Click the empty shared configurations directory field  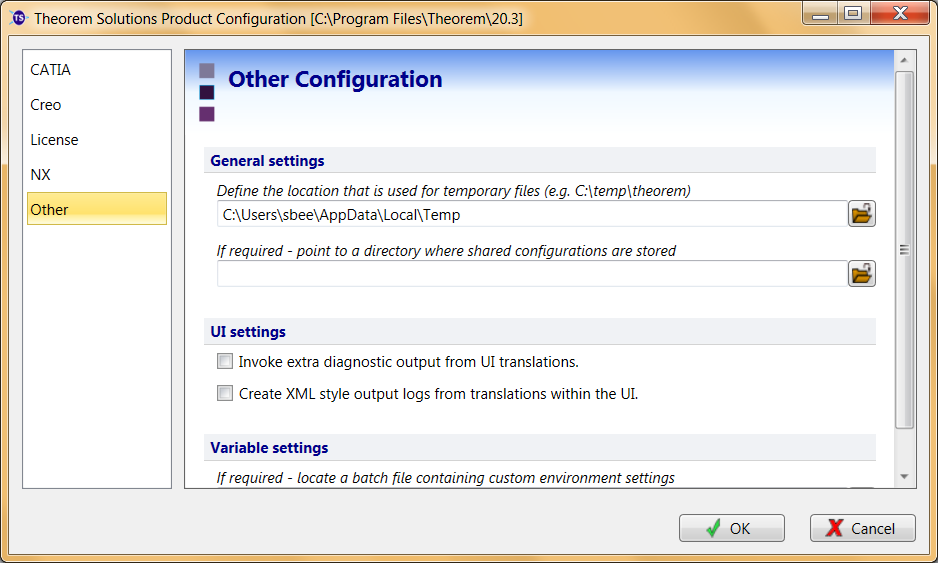pyautogui.click(x=532, y=274)
